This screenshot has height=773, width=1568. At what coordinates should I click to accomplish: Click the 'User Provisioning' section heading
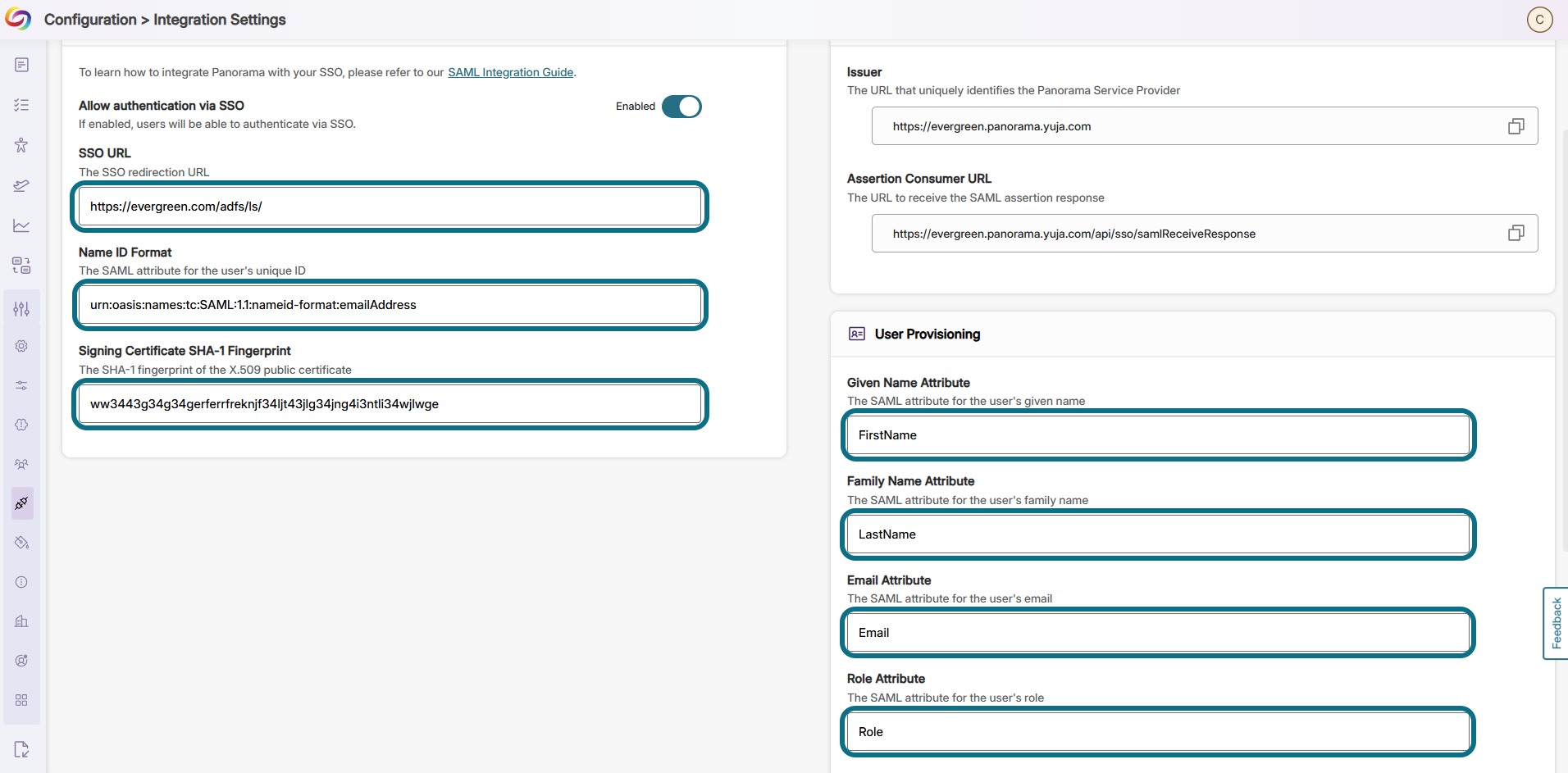tap(928, 334)
